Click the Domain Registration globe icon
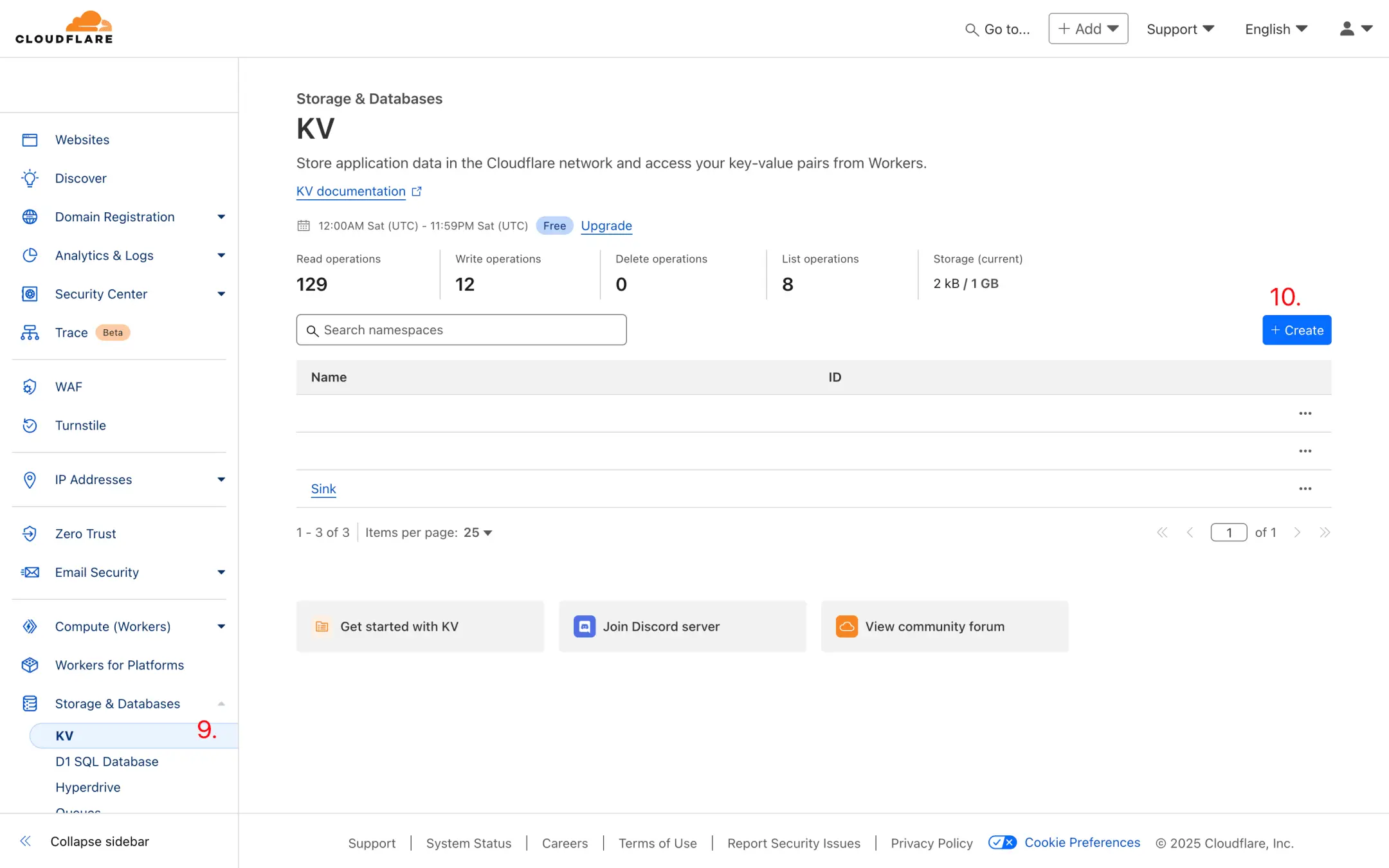Image resolution: width=1389 pixels, height=868 pixels. (30, 217)
